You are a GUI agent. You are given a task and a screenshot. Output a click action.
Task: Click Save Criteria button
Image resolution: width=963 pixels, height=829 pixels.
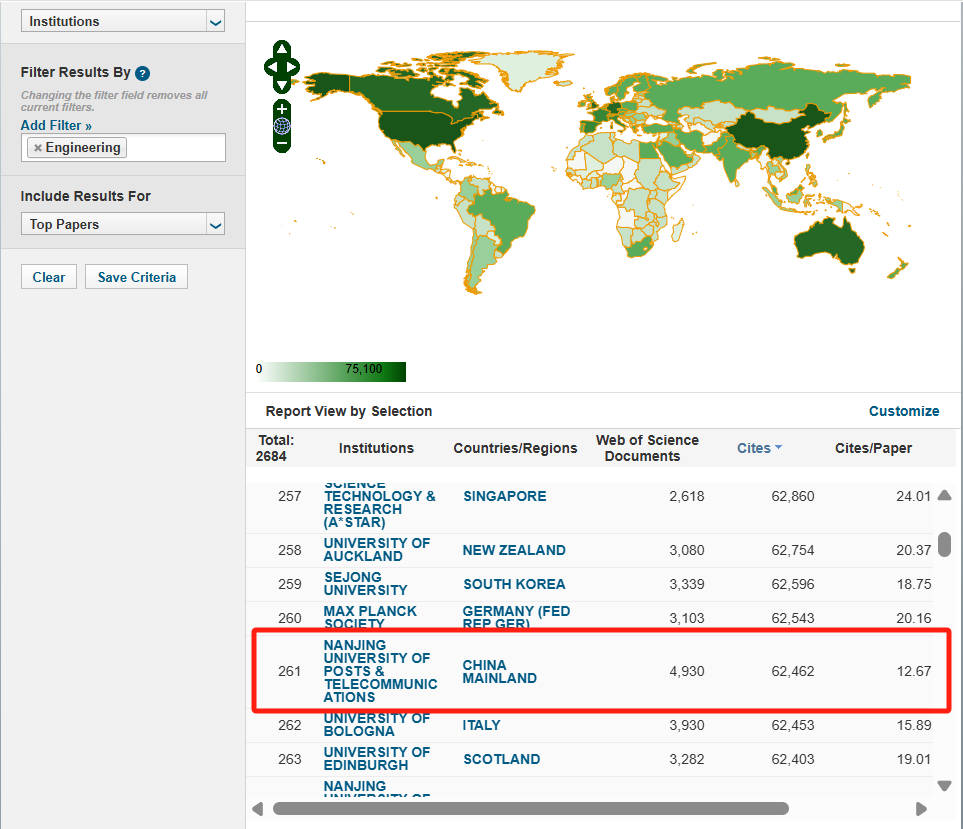point(136,277)
